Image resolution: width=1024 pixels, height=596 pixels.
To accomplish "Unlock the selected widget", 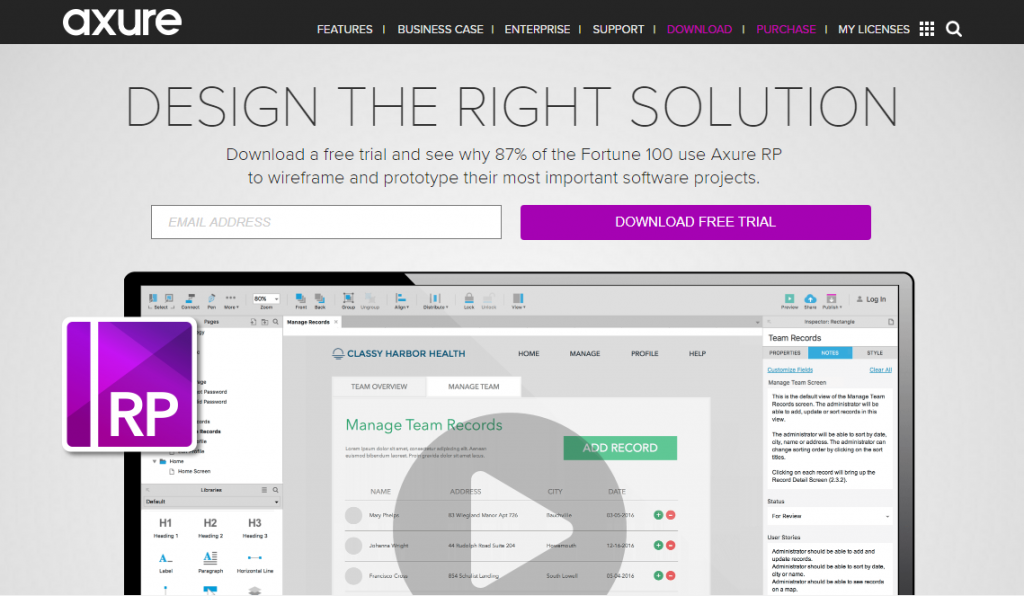I will point(490,298).
